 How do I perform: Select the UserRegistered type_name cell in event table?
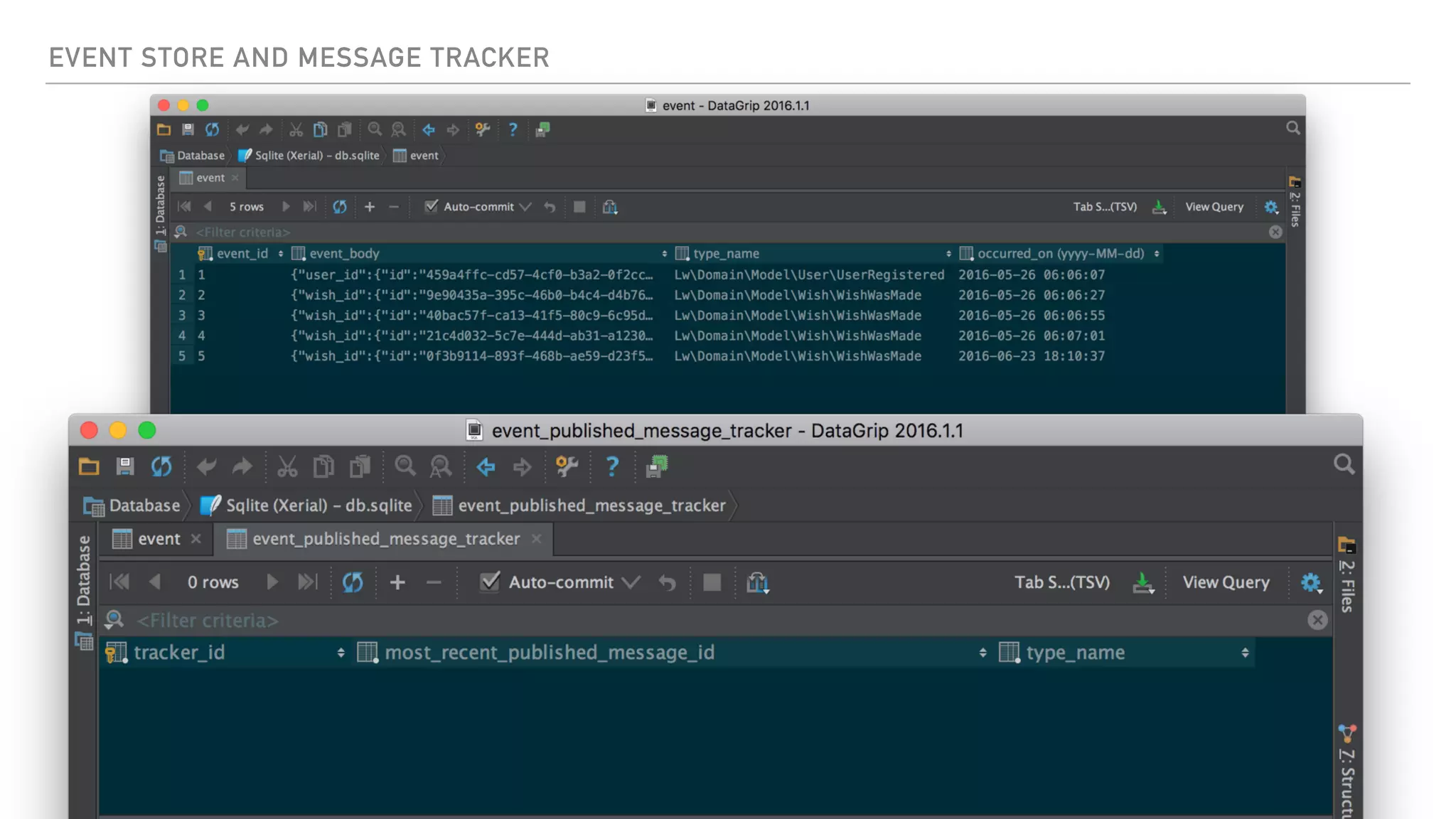(809, 274)
